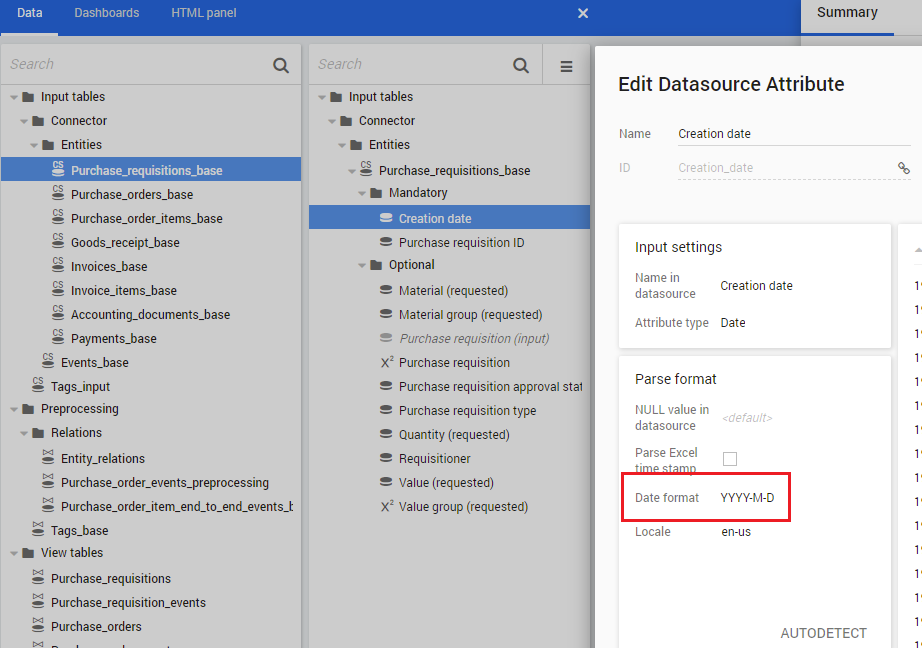Open the hamburger menu in attributes panel
Viewport: 922px width, 648px height.
(566, 66)
